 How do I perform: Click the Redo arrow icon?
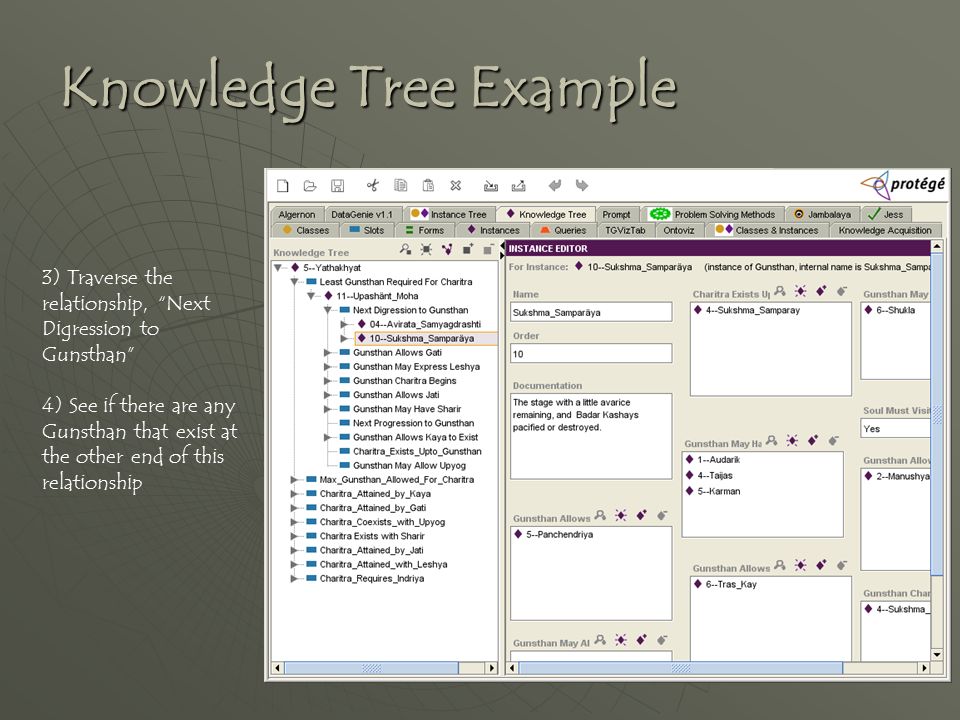pyautogui.click(x=582, y=185)
